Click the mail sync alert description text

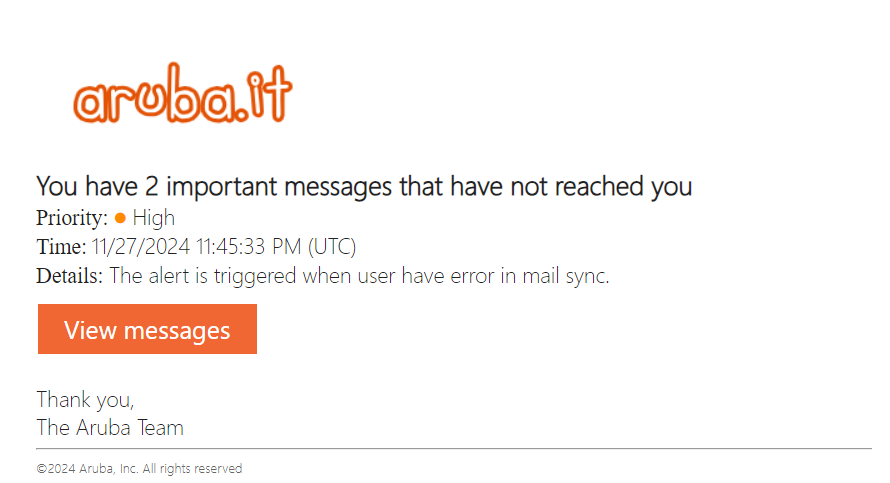[359, 276]
